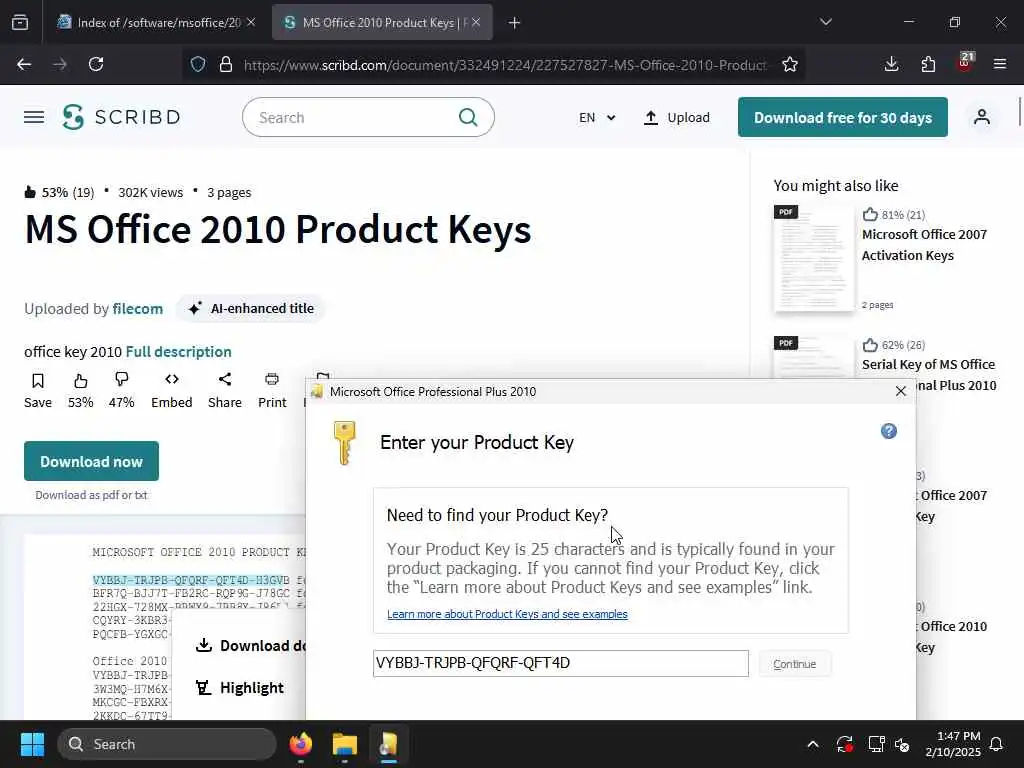Click the Download now button
The height and width of the screenshot is (768, 1024).
click(x=91, y=461)
